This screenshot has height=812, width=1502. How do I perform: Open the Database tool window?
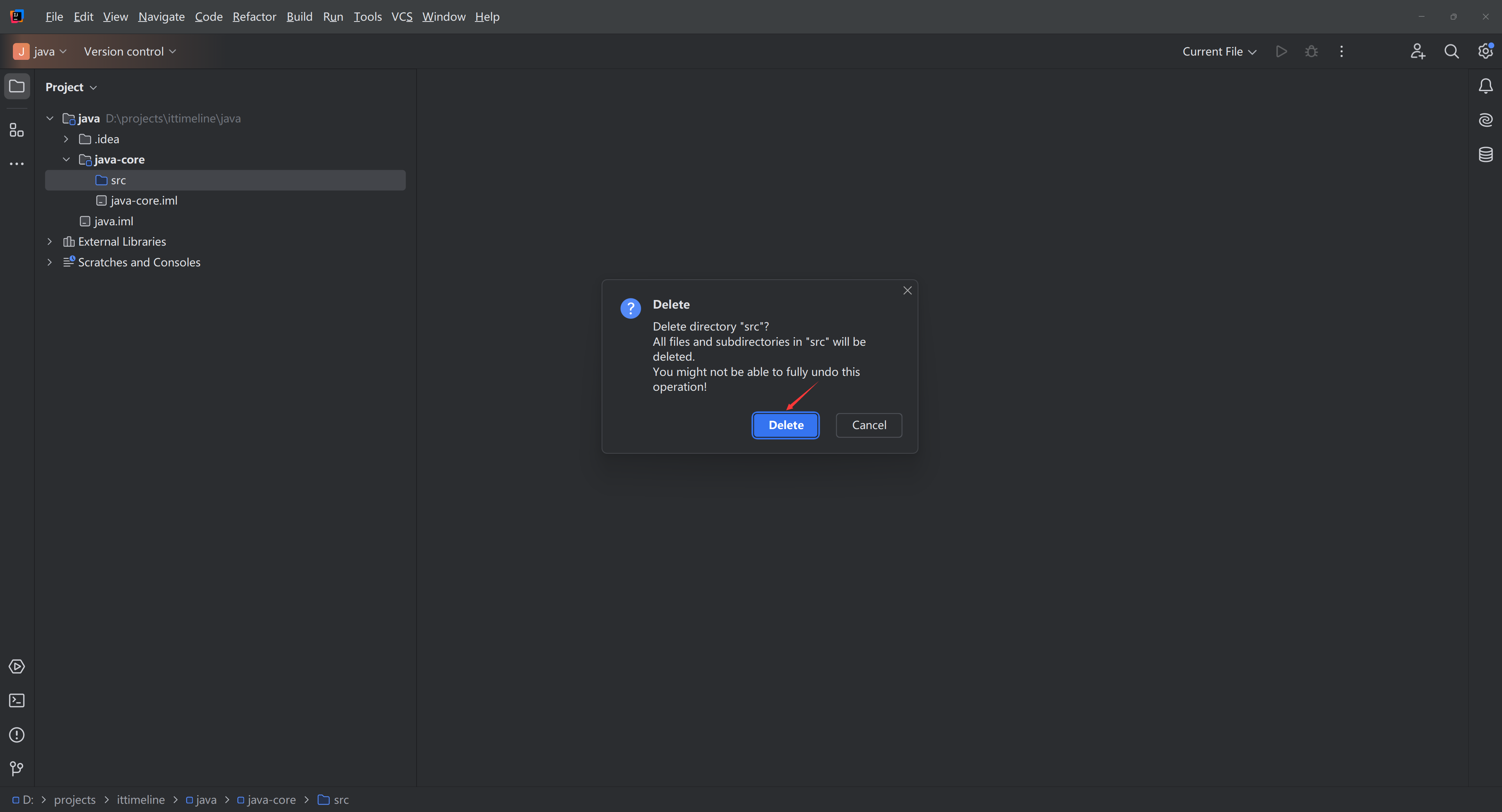pyautogui.click(x=1485, y=154)
